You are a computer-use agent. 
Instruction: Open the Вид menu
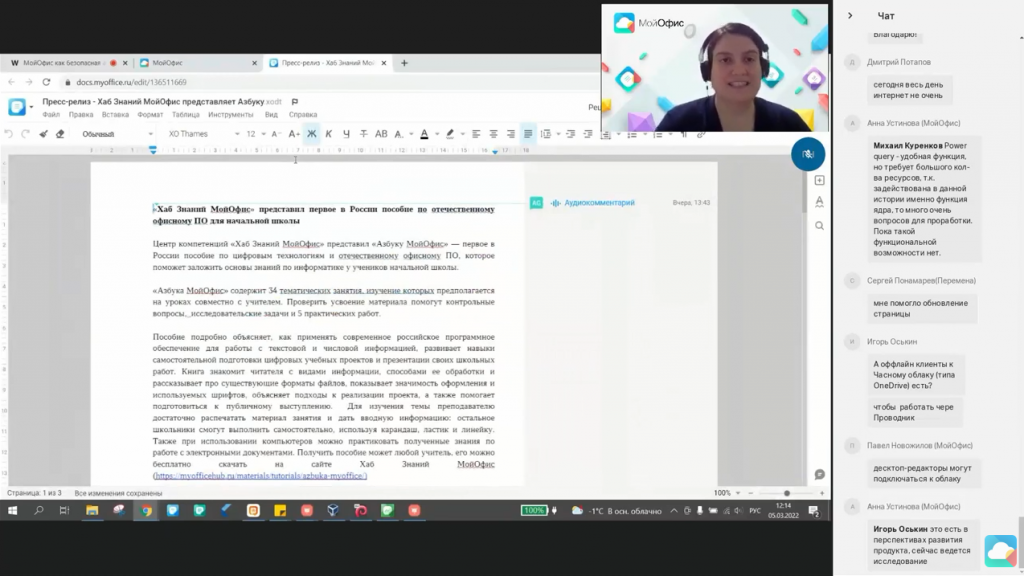click(x=271, y=114)
